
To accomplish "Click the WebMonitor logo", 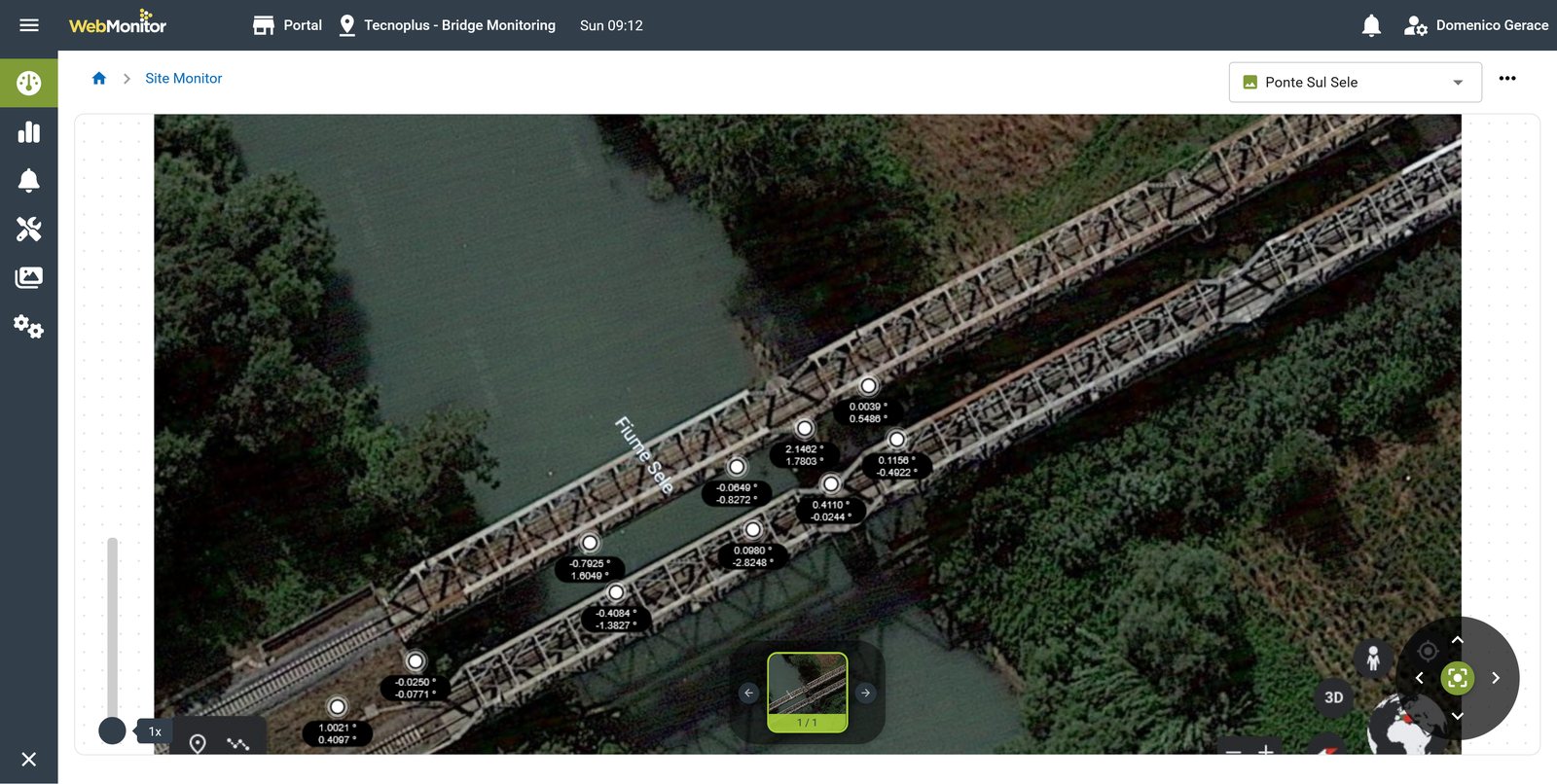I will click(x=118, y=22).
